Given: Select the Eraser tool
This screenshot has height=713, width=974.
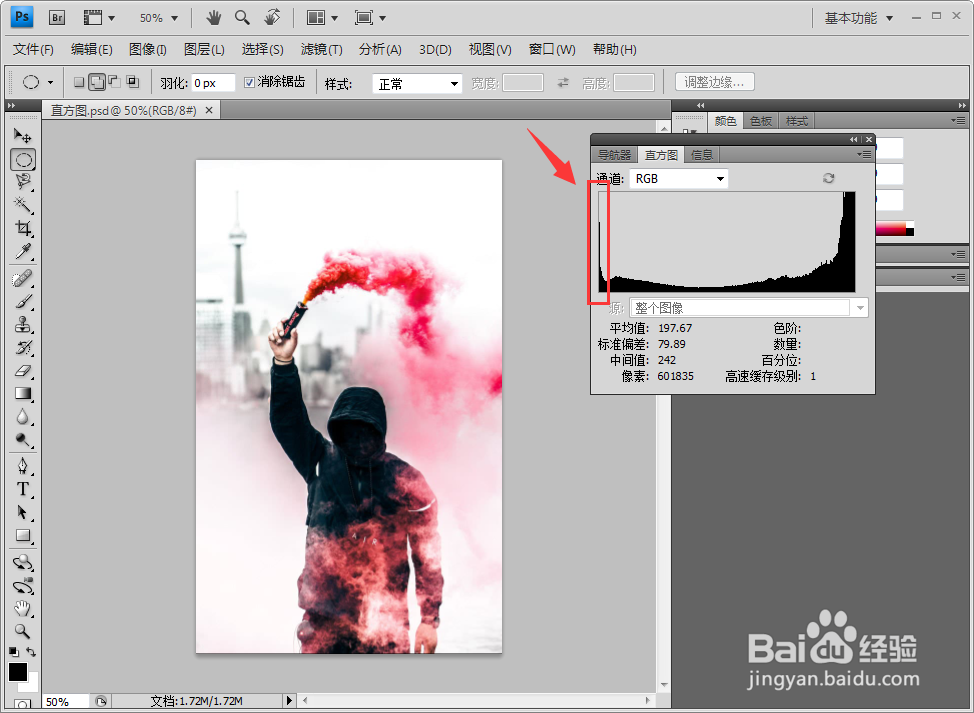Looking at the screenshot, I should coord(23,371).
